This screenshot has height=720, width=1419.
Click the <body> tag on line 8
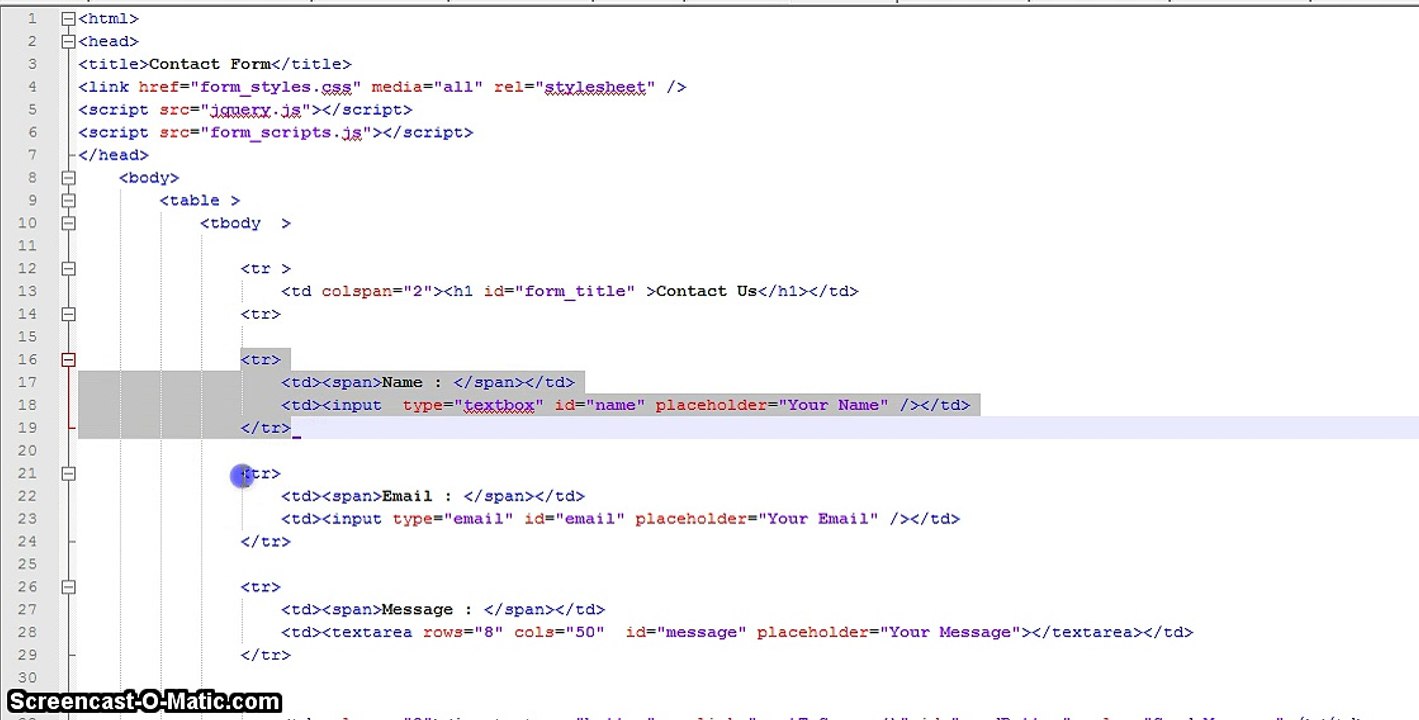click(149, 178)
